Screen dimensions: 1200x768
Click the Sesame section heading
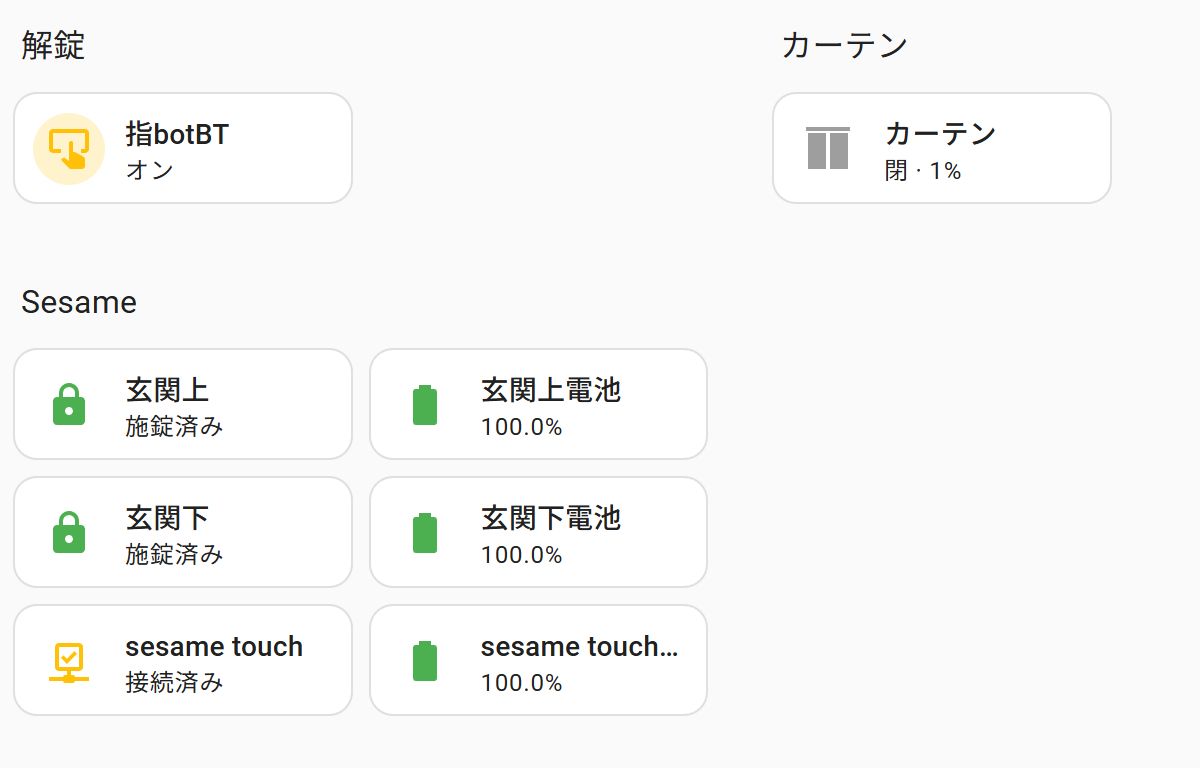79,302
